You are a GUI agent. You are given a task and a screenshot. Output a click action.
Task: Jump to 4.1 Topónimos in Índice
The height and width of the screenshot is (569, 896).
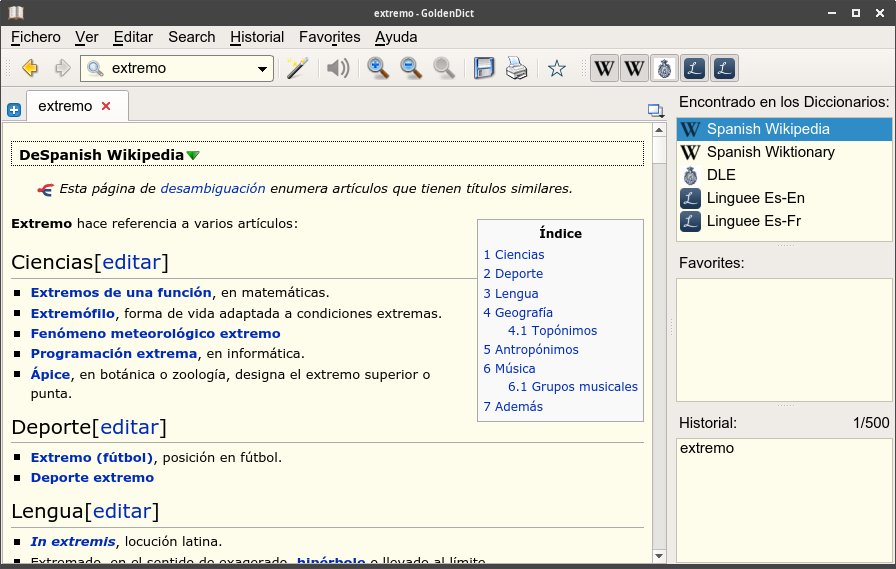(x=553, y=331)
